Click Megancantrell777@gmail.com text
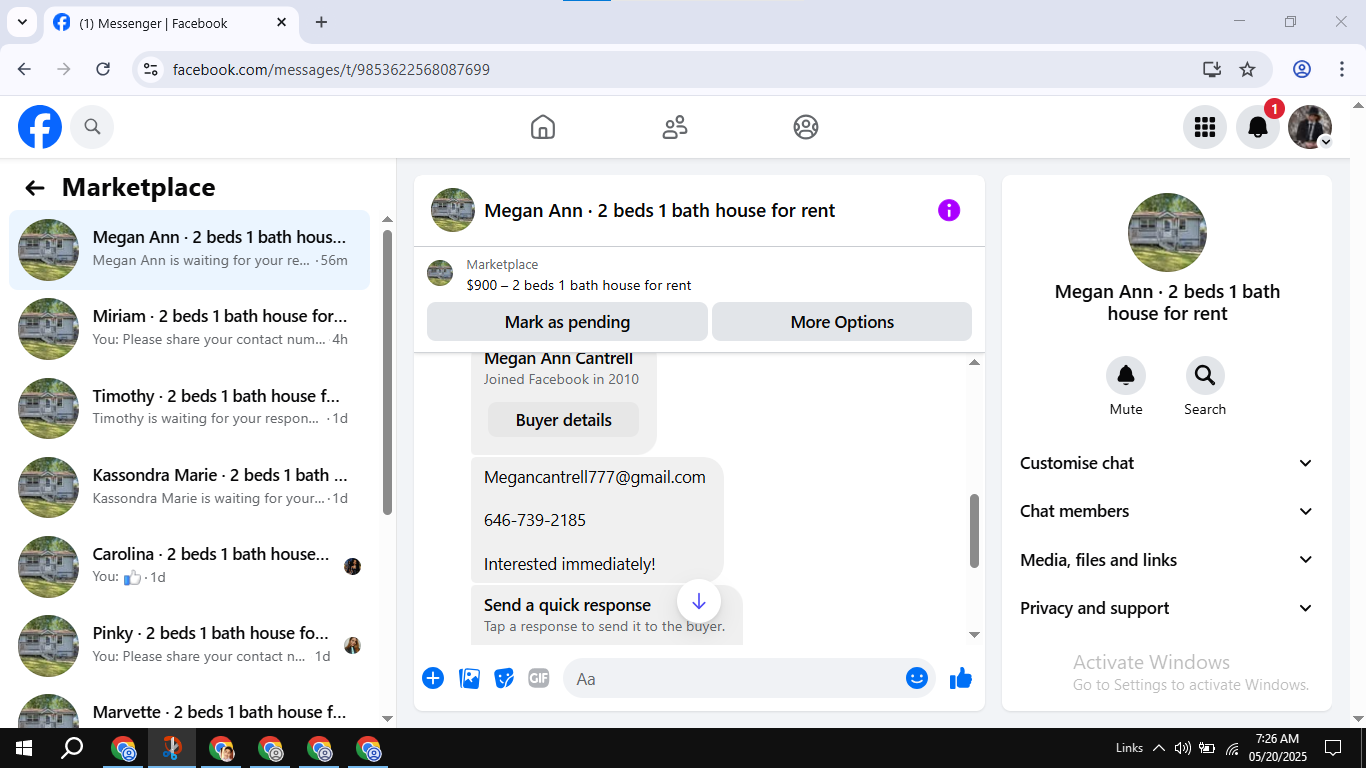 (595, 477)
